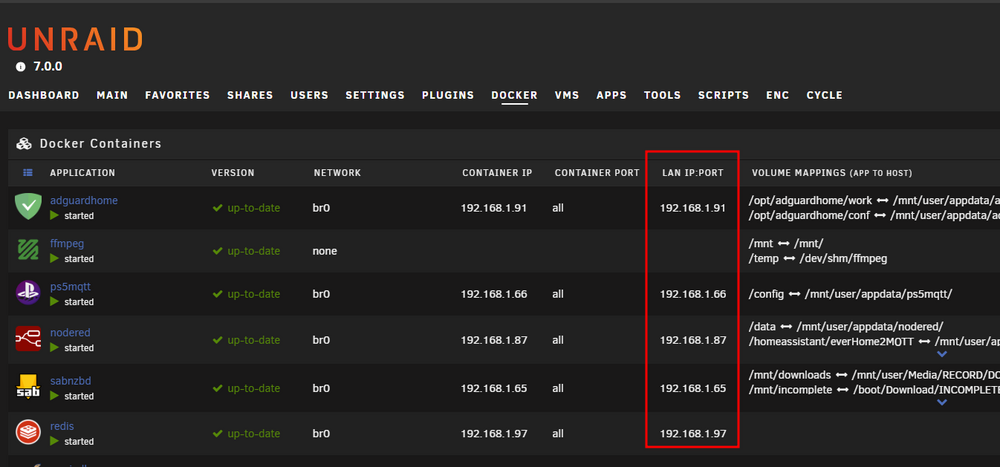Click LAN IP 192.168.1.87

[693, 340]
